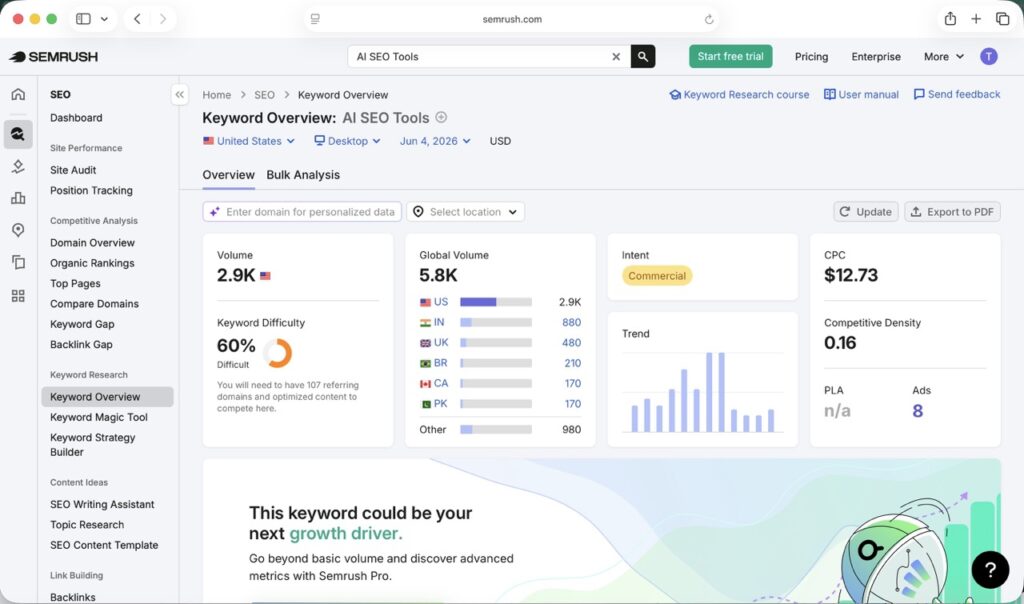Select the SEO toolkit icon in left rail

tap(18, 134)
